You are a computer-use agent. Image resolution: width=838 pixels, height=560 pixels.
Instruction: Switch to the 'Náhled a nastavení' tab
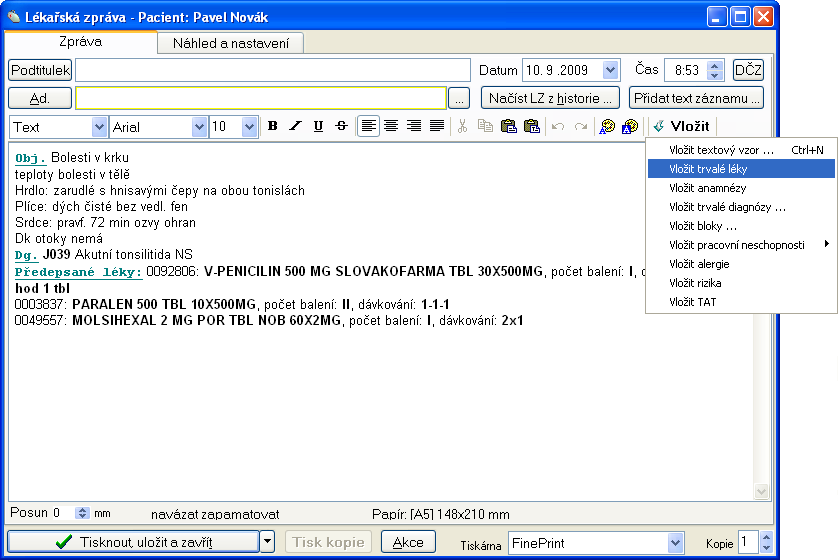coord(231,43)
